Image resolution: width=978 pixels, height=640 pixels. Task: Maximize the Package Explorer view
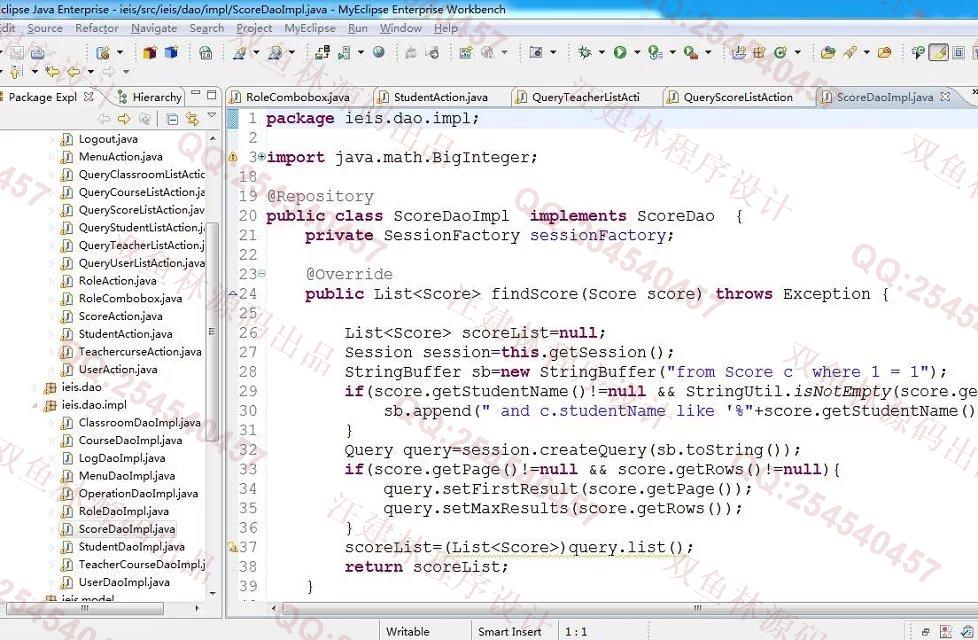[x=211, y=95]
